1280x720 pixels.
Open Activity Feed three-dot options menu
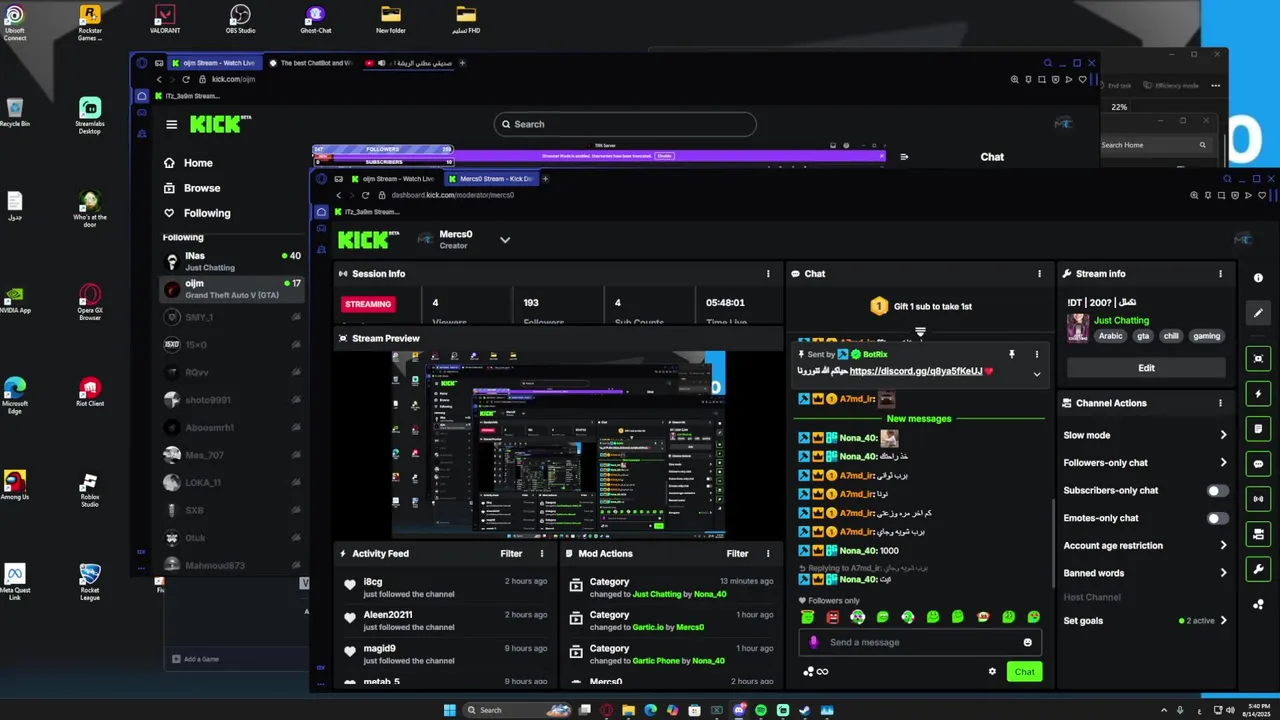pyautogui.click(x=542, y=553)
